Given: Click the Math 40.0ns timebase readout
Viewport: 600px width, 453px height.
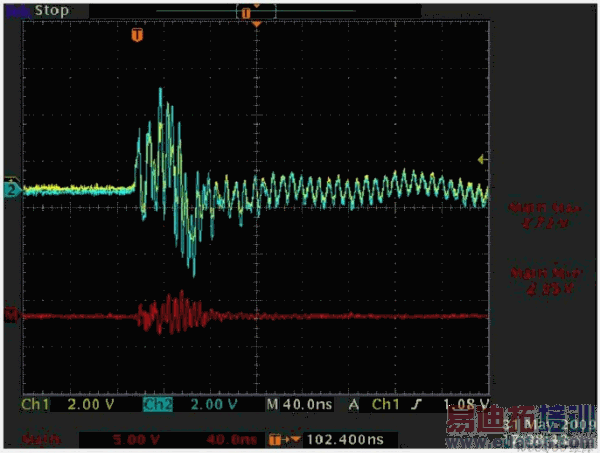Looking at the screenshot, I should point(232,440).
